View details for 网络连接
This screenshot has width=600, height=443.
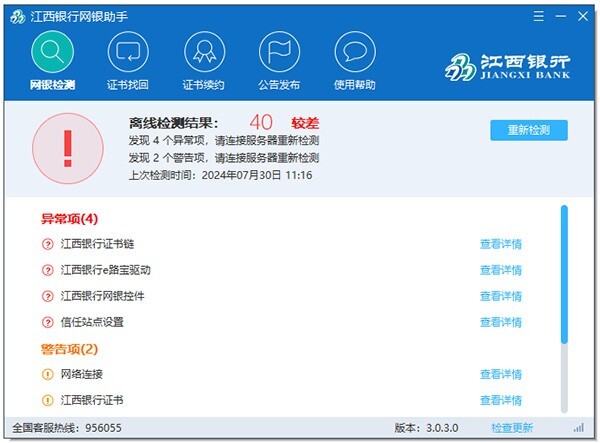(501, 374)
